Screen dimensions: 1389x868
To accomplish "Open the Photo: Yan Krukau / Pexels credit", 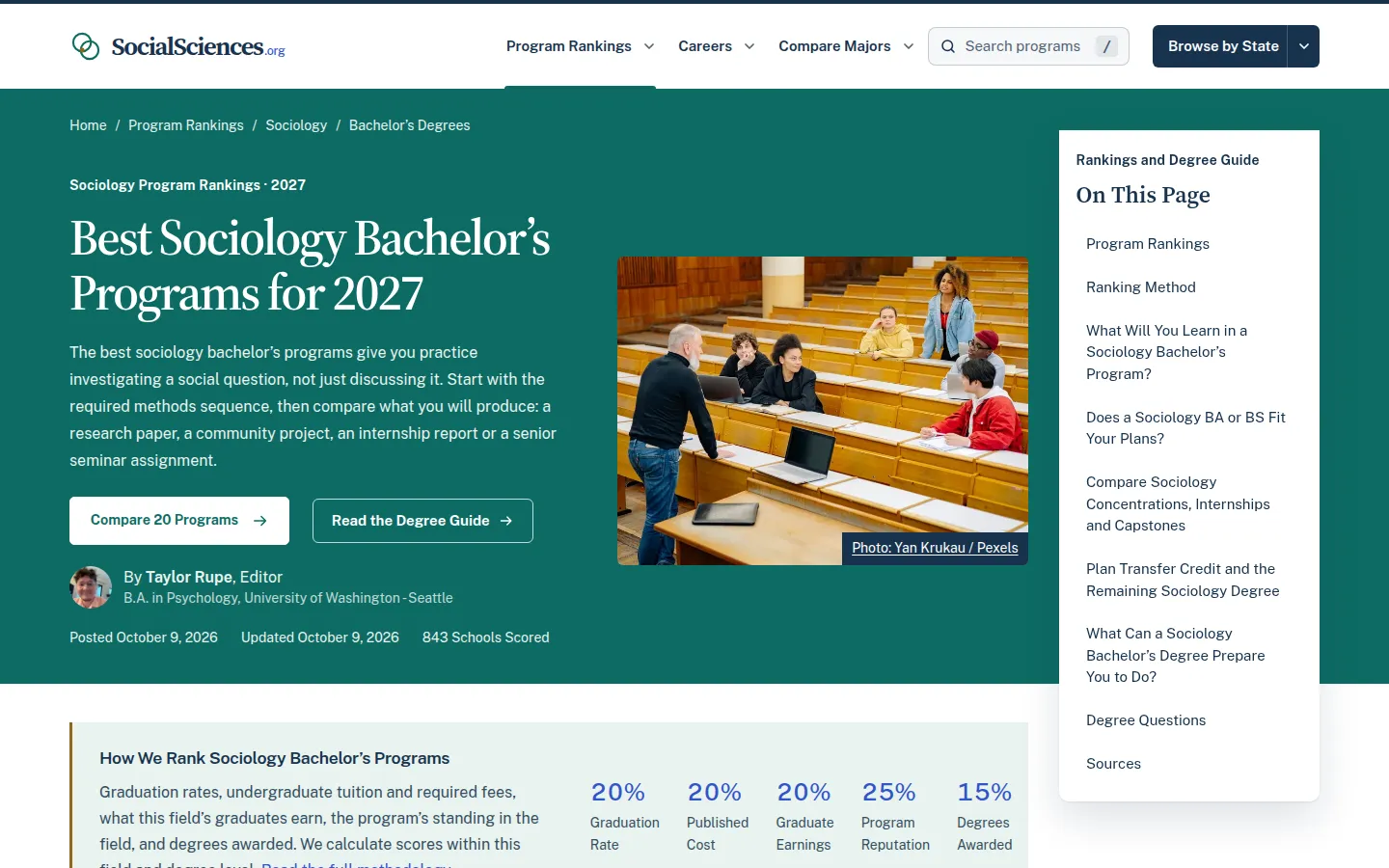I will click(935, 548).
